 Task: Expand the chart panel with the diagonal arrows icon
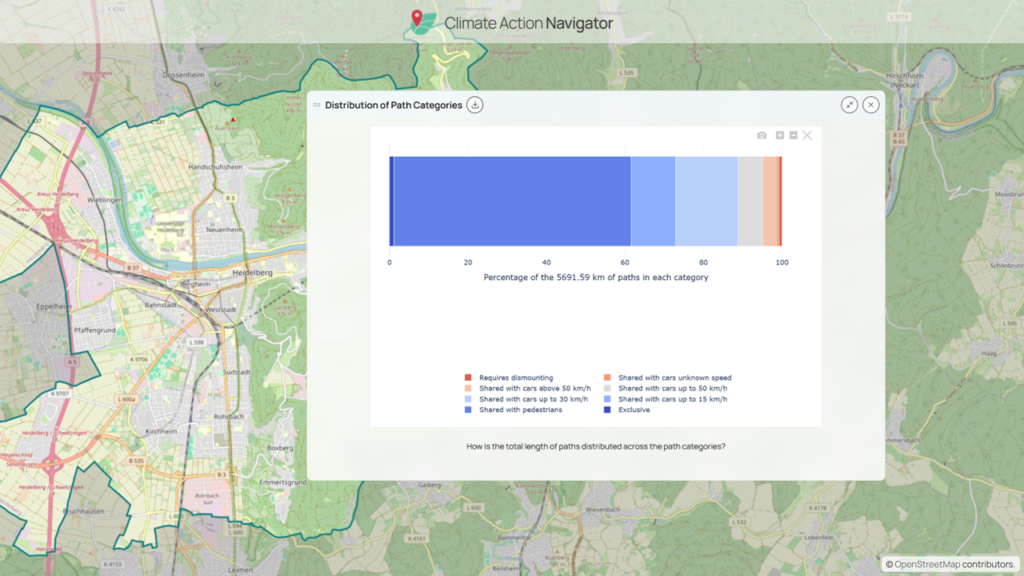pos(851,104)
